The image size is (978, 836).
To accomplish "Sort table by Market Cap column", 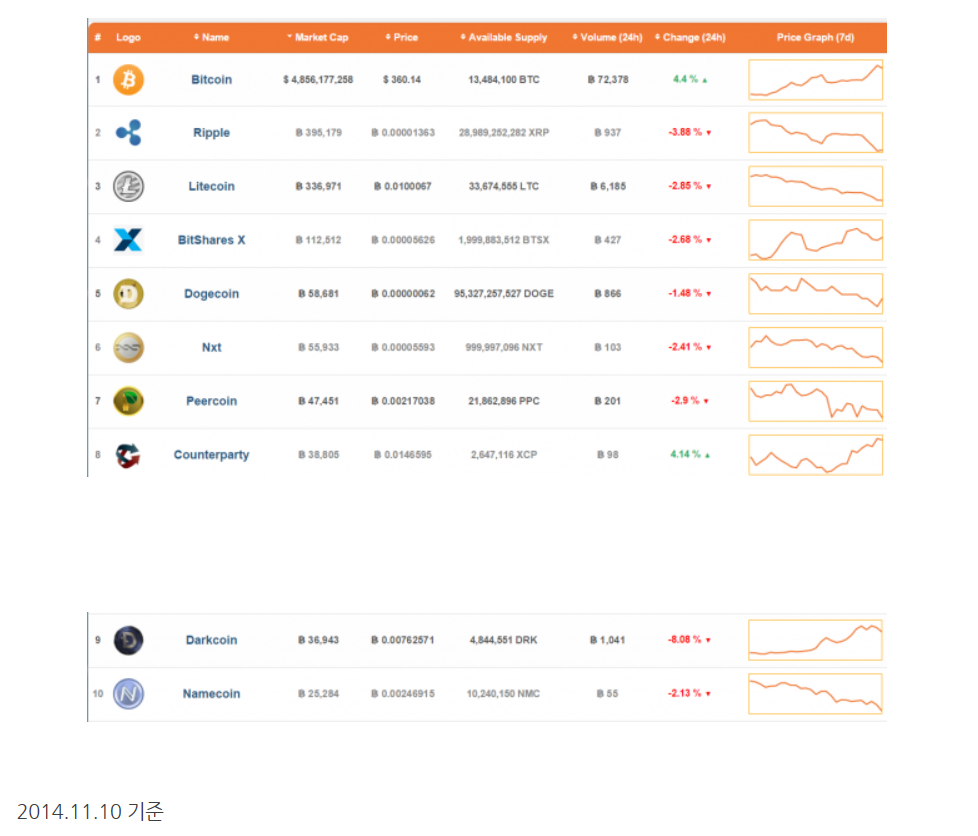I will [x=317, y=37].
